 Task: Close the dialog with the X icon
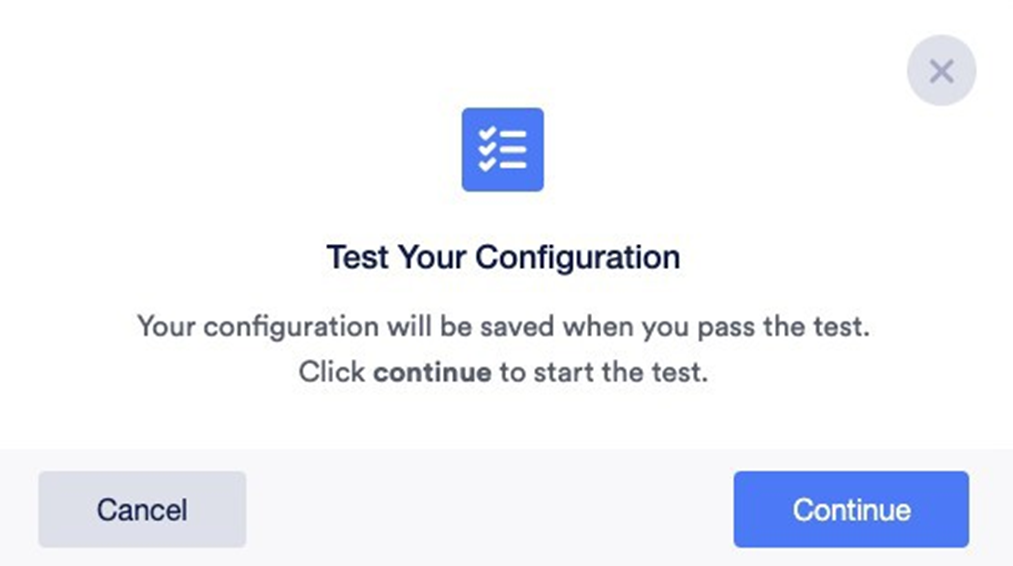click(x=941, y=70)
